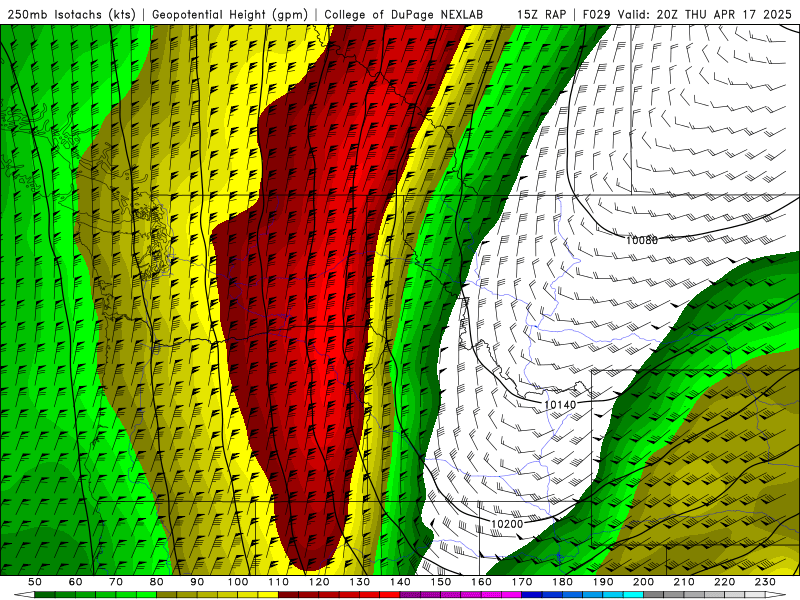Click the legend value 100

pos(238,582)
